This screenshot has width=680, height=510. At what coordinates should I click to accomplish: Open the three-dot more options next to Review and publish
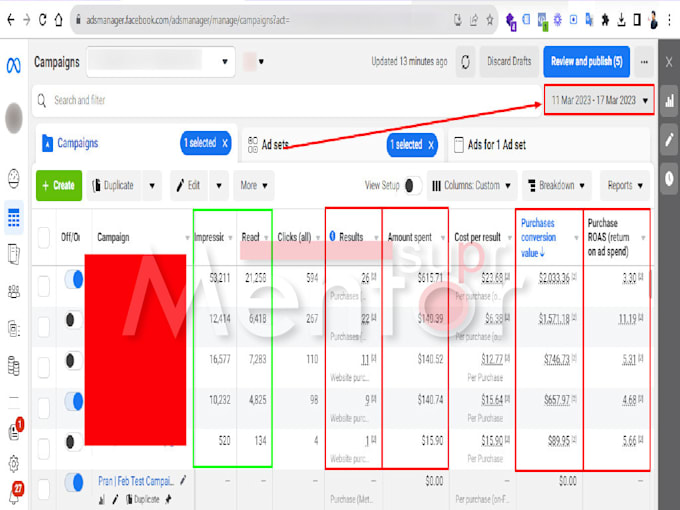644,62
